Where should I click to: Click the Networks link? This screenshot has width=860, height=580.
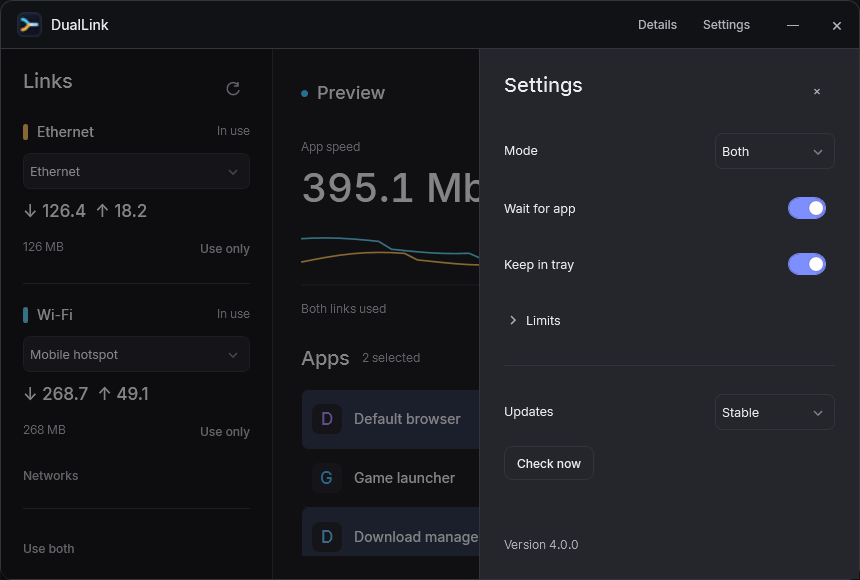(x=50, y=476)
